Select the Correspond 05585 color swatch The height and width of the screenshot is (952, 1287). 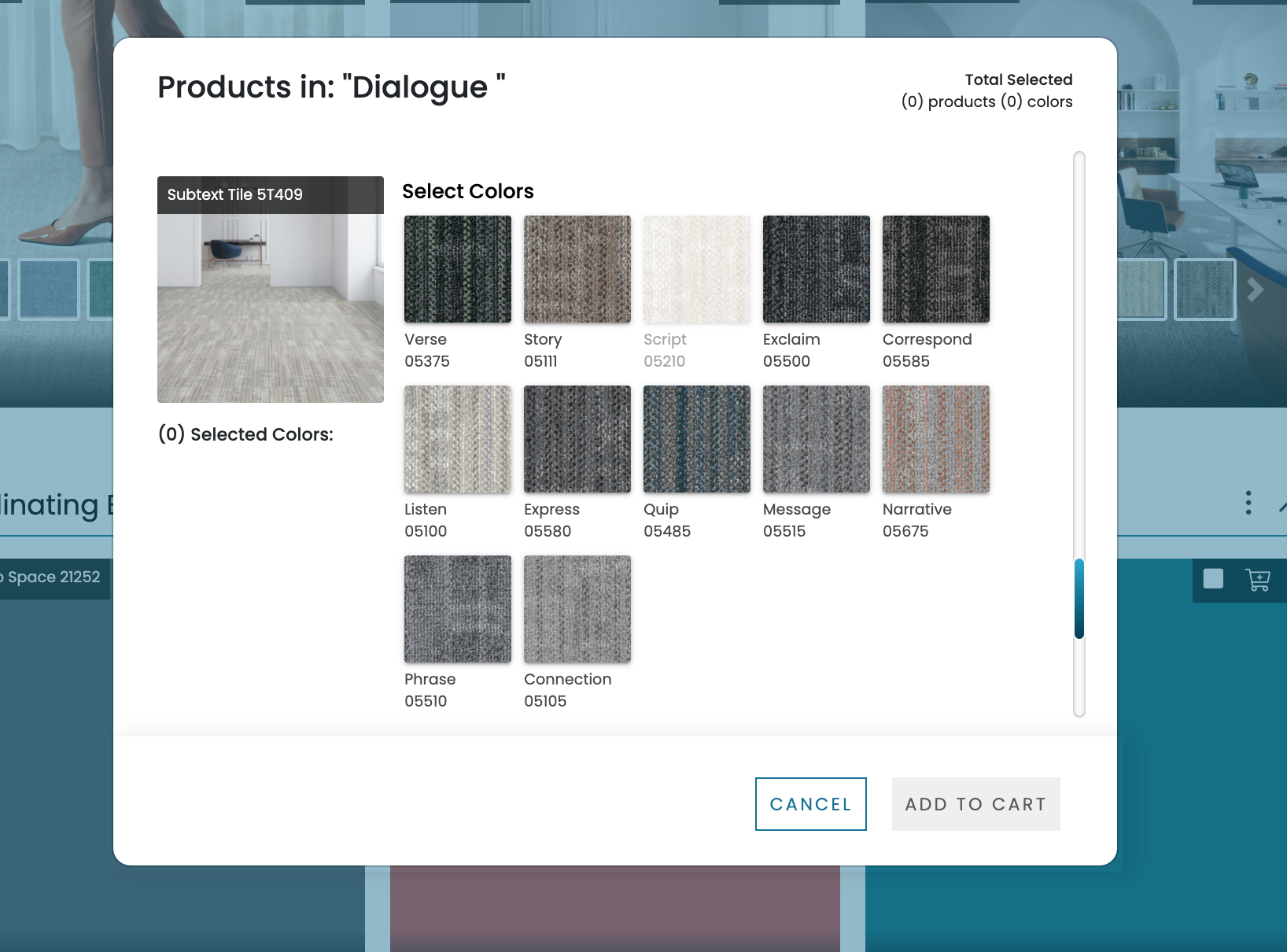[935, 269]
